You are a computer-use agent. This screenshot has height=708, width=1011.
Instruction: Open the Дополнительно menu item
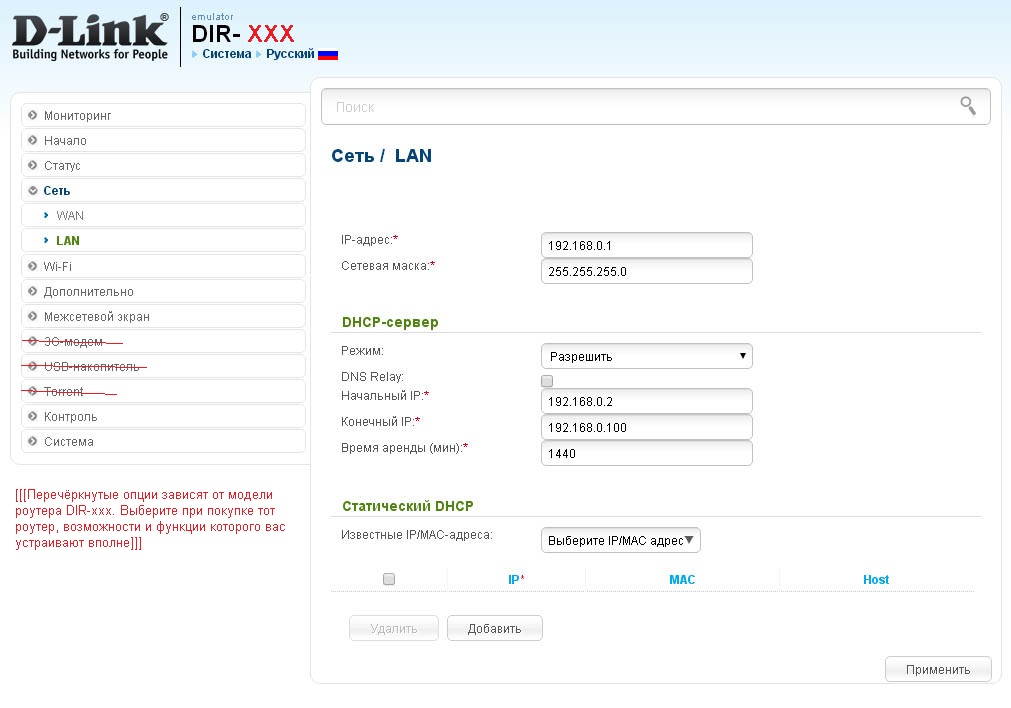point(163,291)
